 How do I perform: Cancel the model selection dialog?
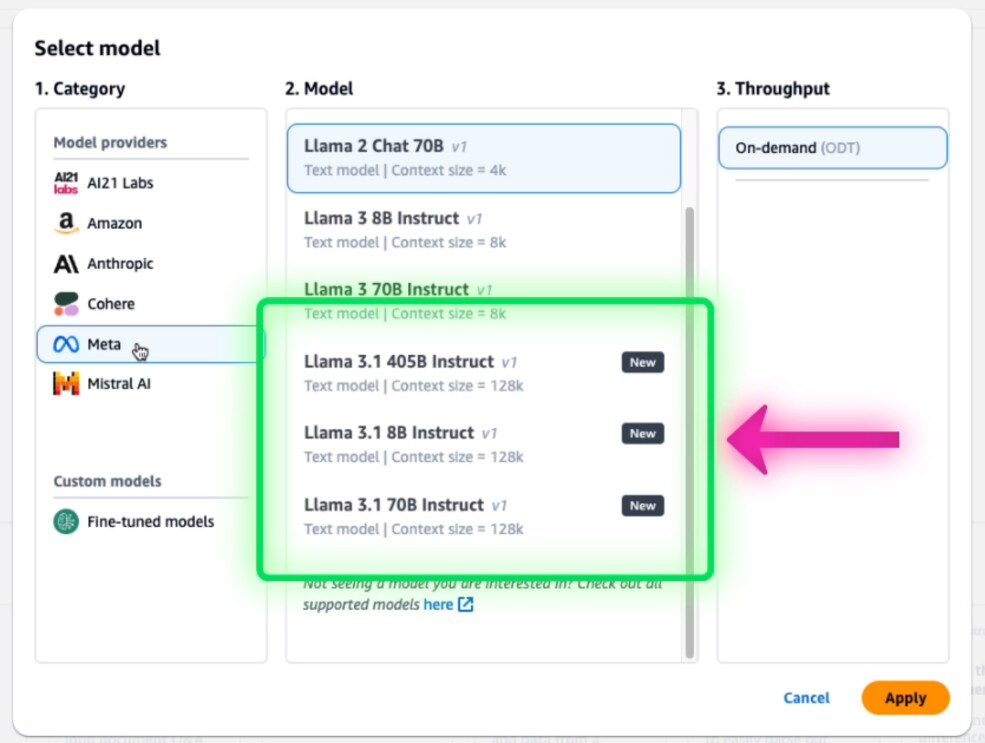point(806,698)
